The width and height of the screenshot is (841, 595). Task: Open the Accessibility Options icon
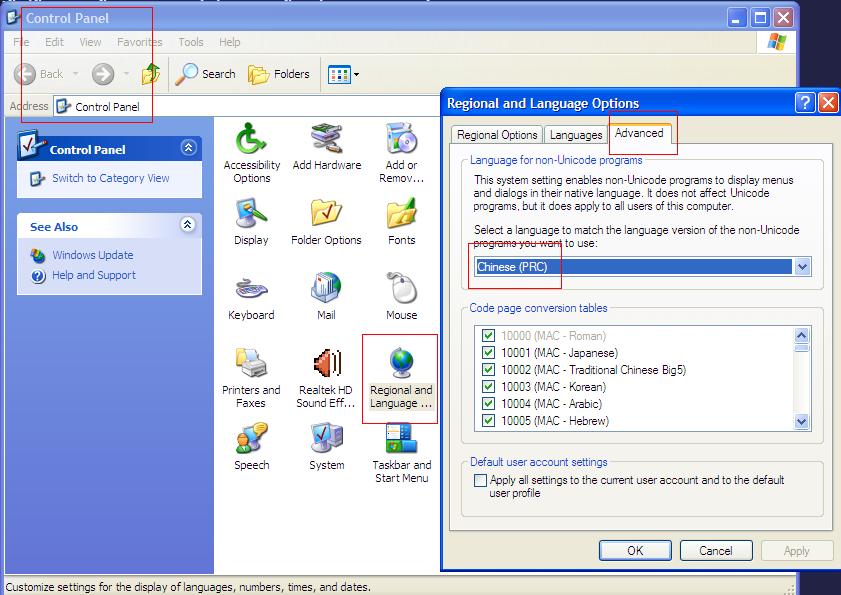251,138
